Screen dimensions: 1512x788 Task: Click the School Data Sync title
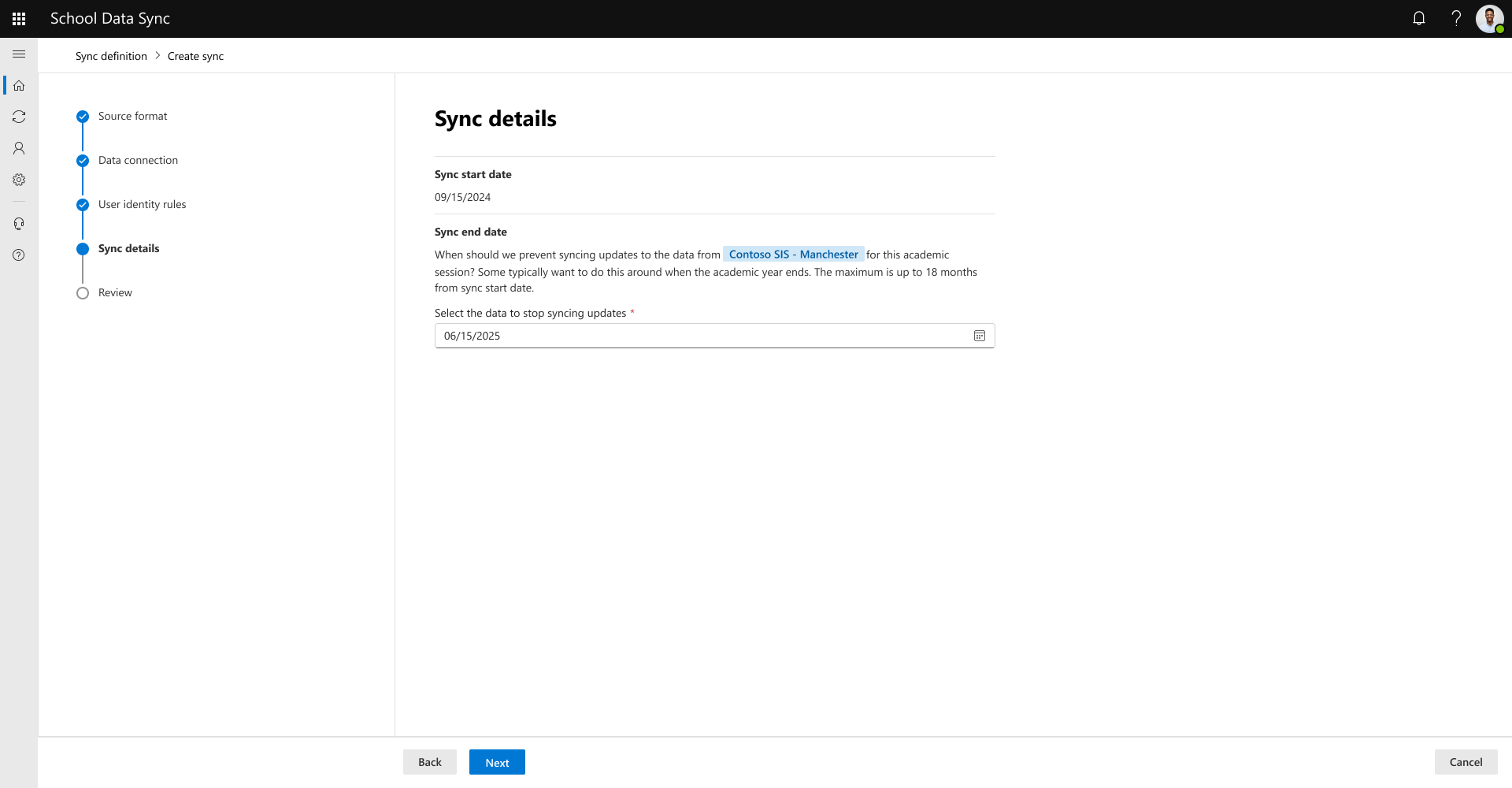point(110,18)
